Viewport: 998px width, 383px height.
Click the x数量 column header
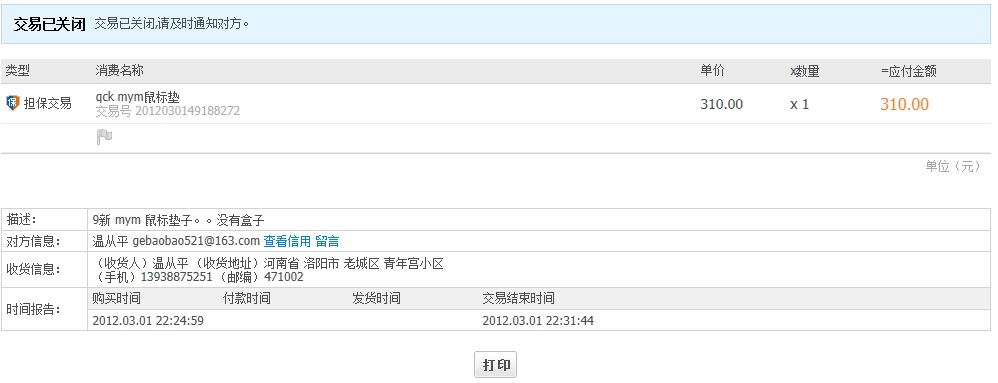(805, 71)
